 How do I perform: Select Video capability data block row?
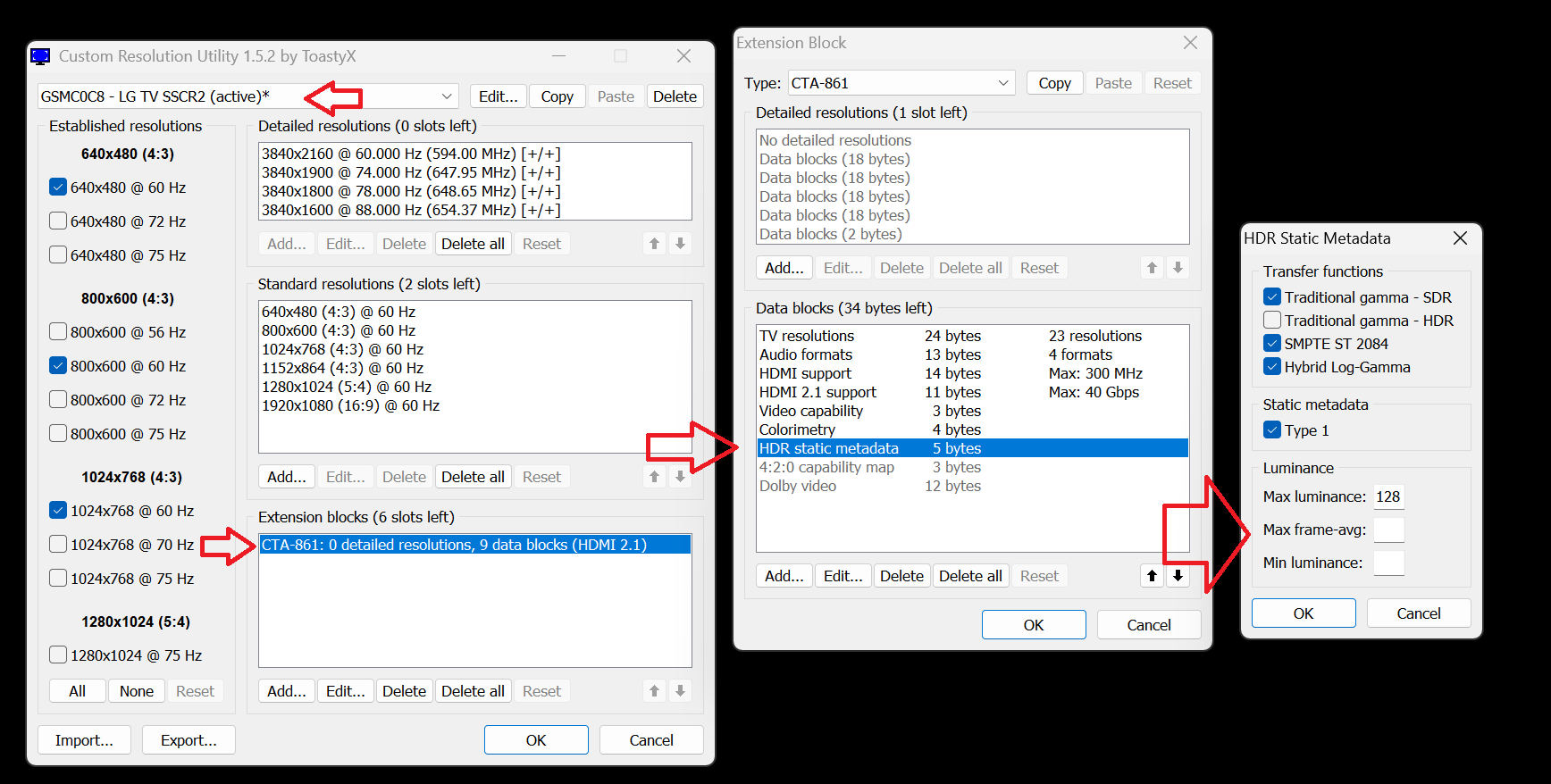[x=972, y=411]
